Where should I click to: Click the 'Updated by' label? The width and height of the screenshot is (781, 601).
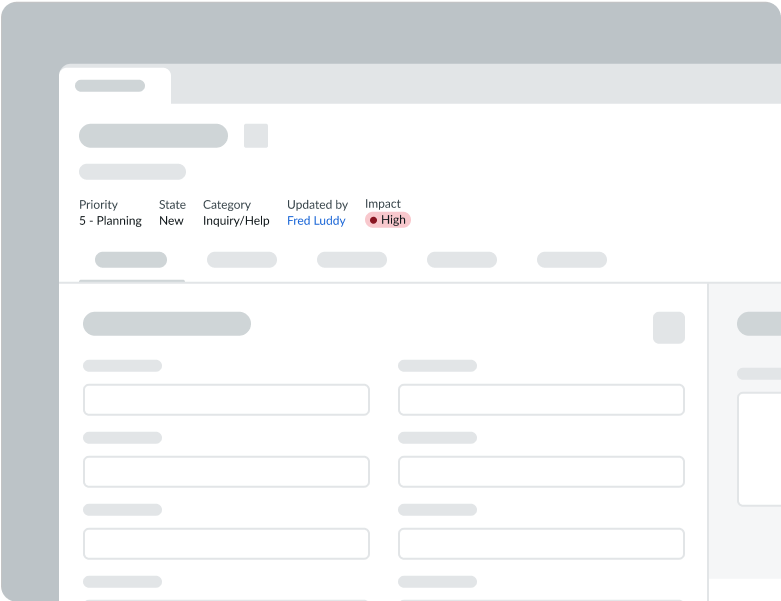(x=317, y=205)
